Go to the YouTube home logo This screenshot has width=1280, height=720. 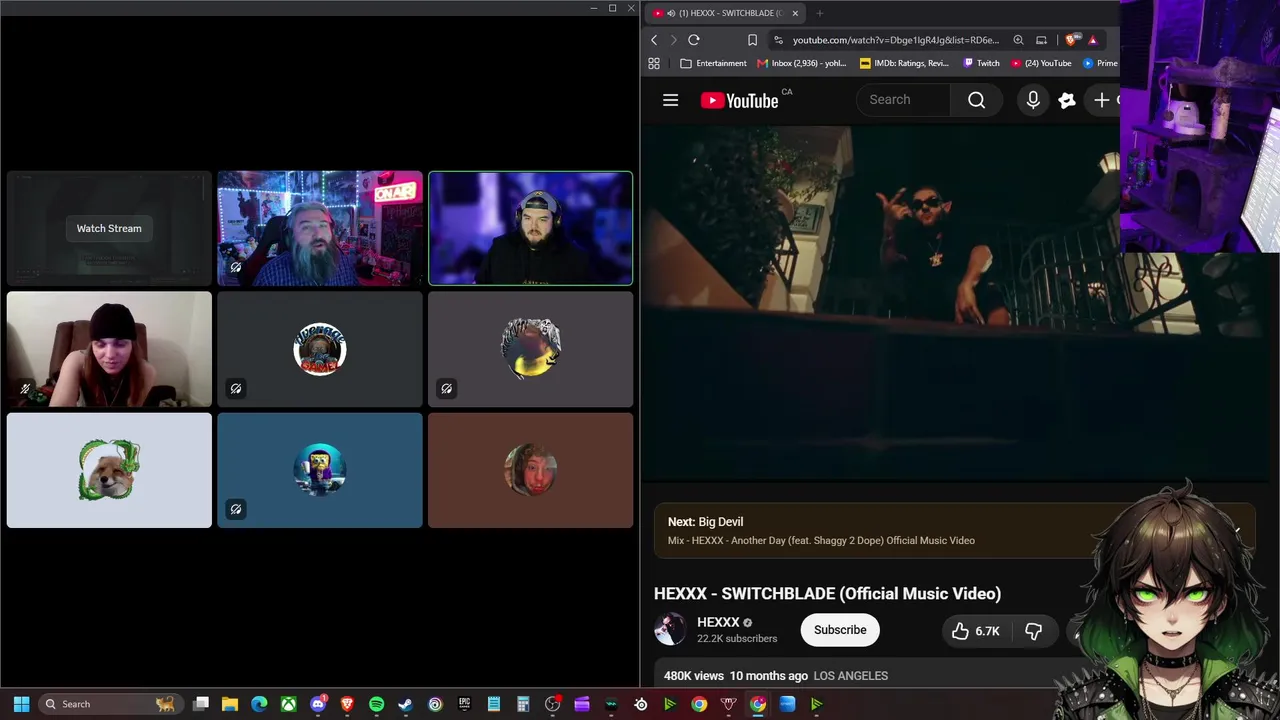pos(739,100)
